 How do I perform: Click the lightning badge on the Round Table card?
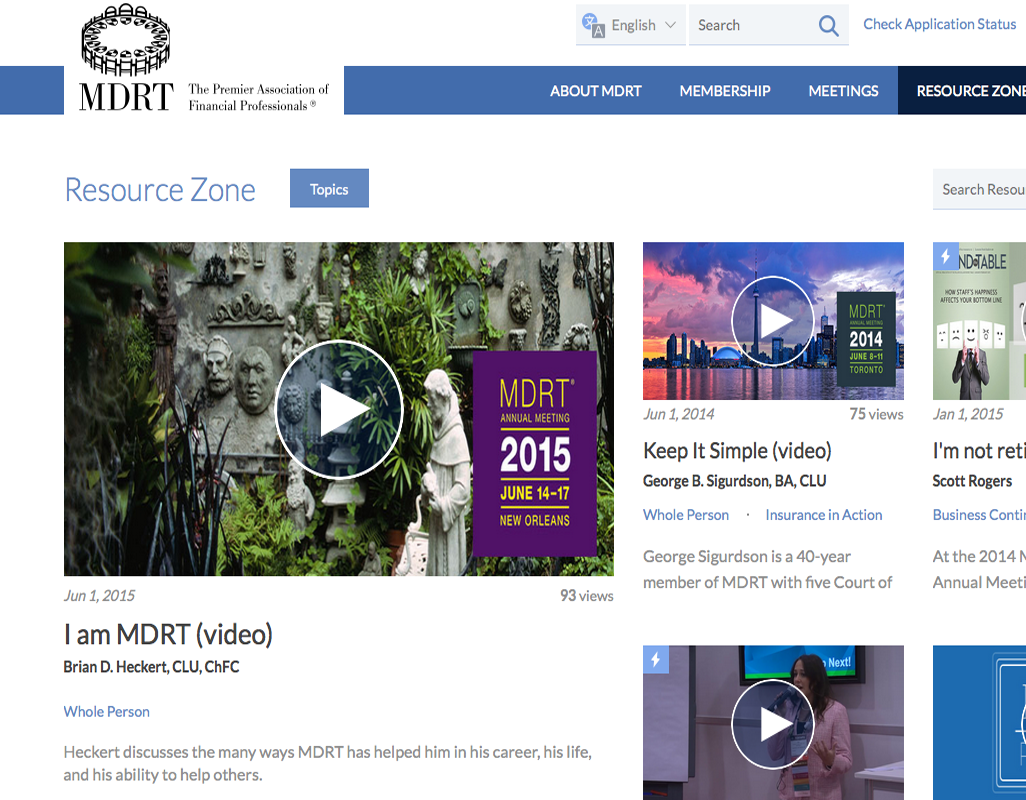(946, 256)
